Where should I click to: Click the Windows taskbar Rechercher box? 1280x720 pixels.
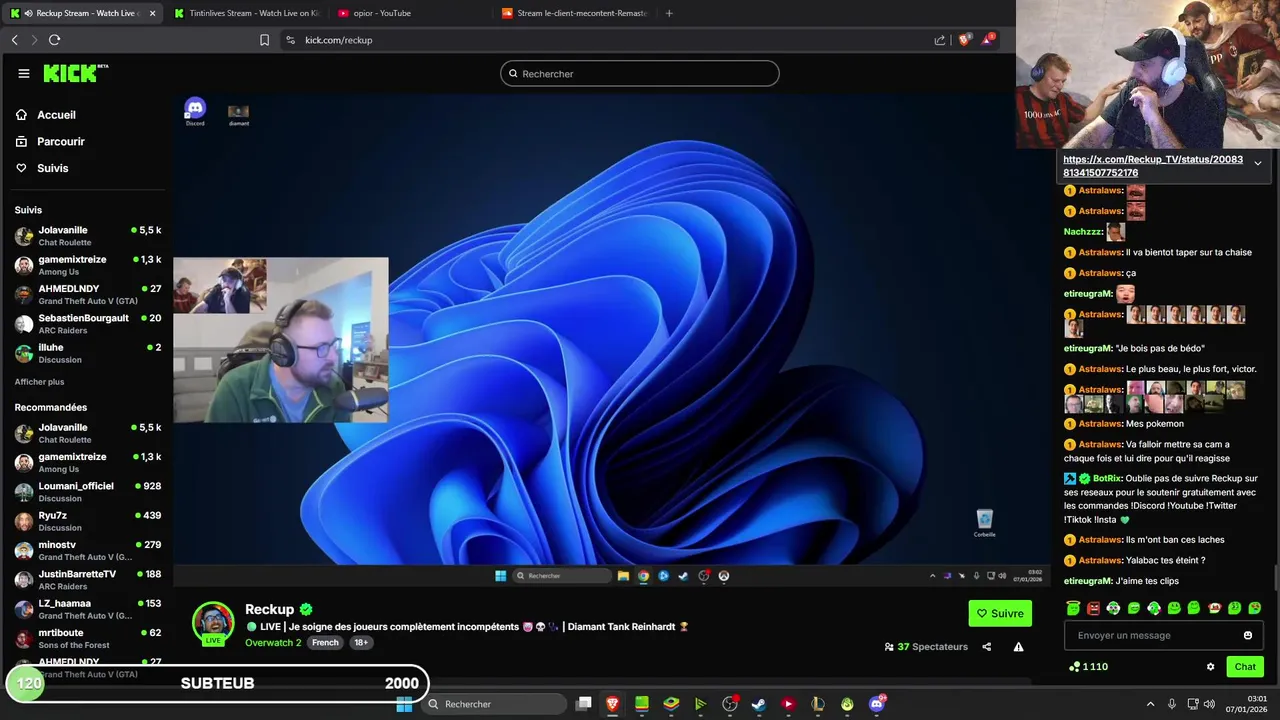tap(494, 704)
